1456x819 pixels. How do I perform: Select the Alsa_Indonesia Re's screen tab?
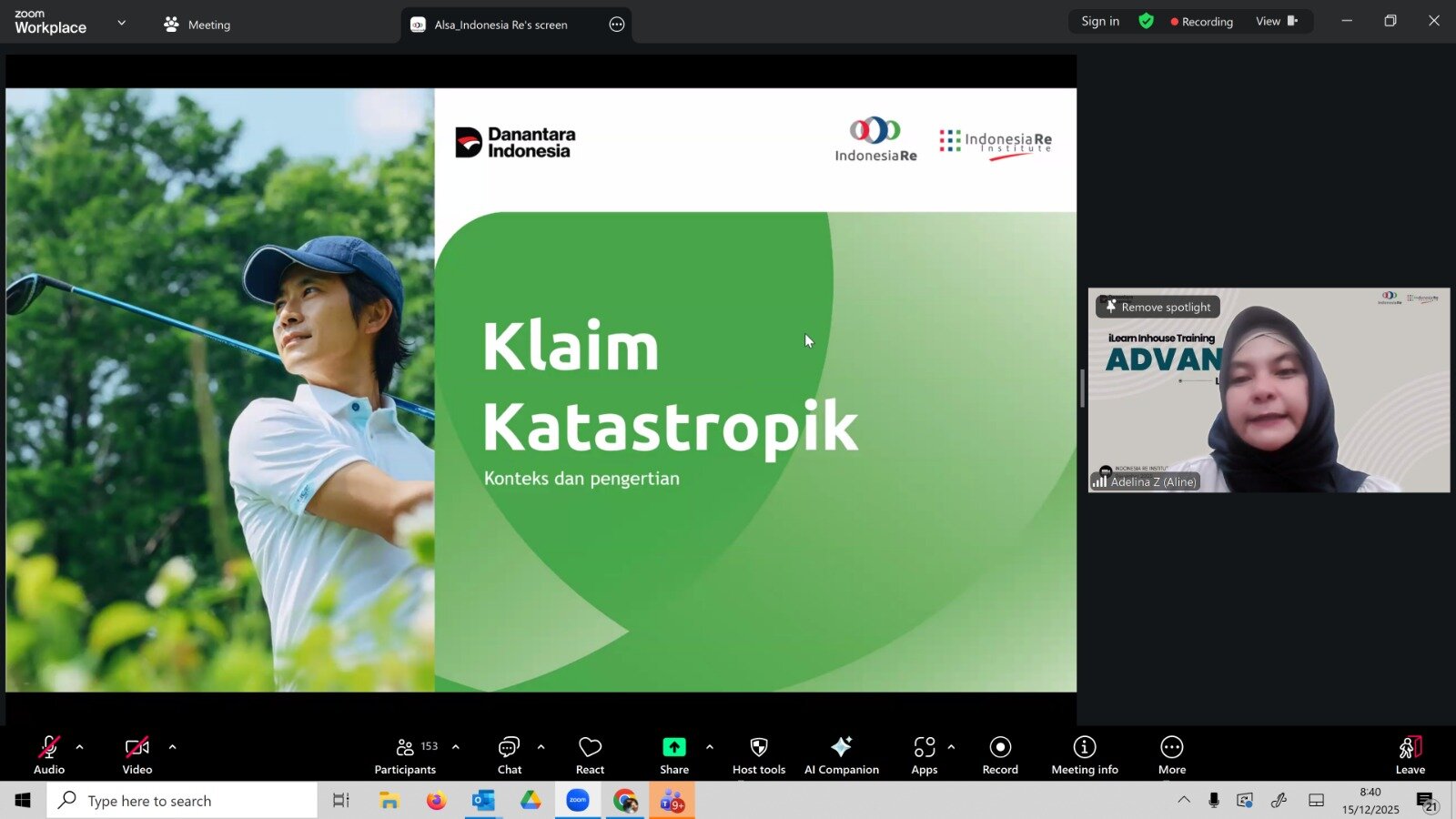coord(500,25)
